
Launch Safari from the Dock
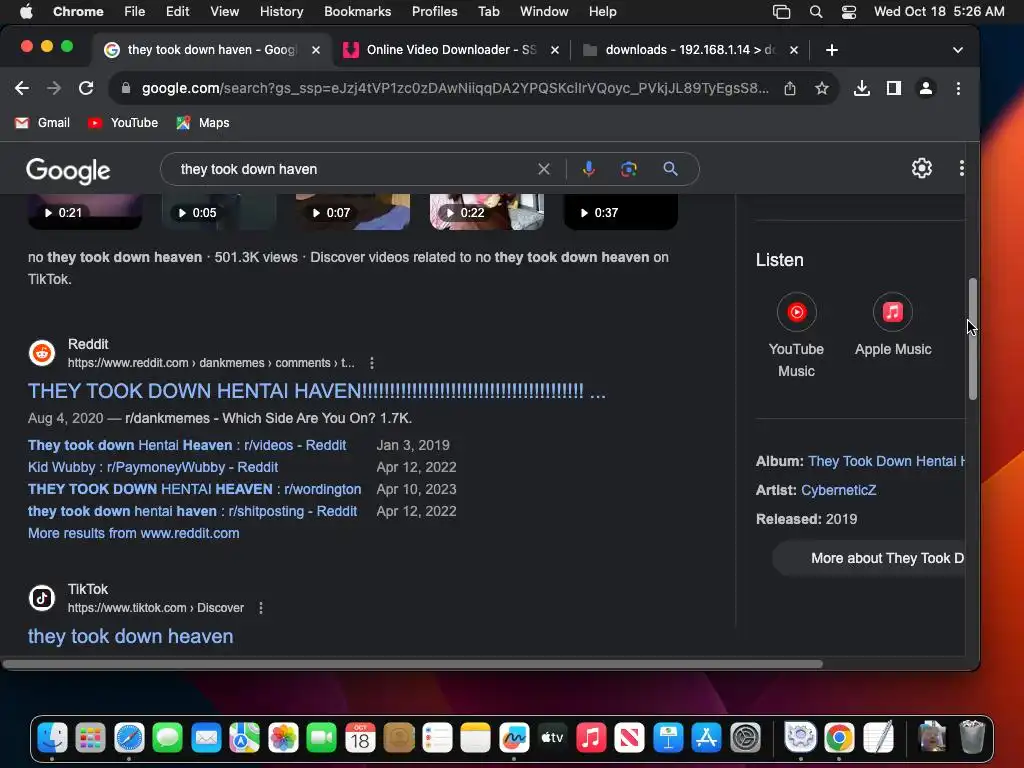click(129, 739)
